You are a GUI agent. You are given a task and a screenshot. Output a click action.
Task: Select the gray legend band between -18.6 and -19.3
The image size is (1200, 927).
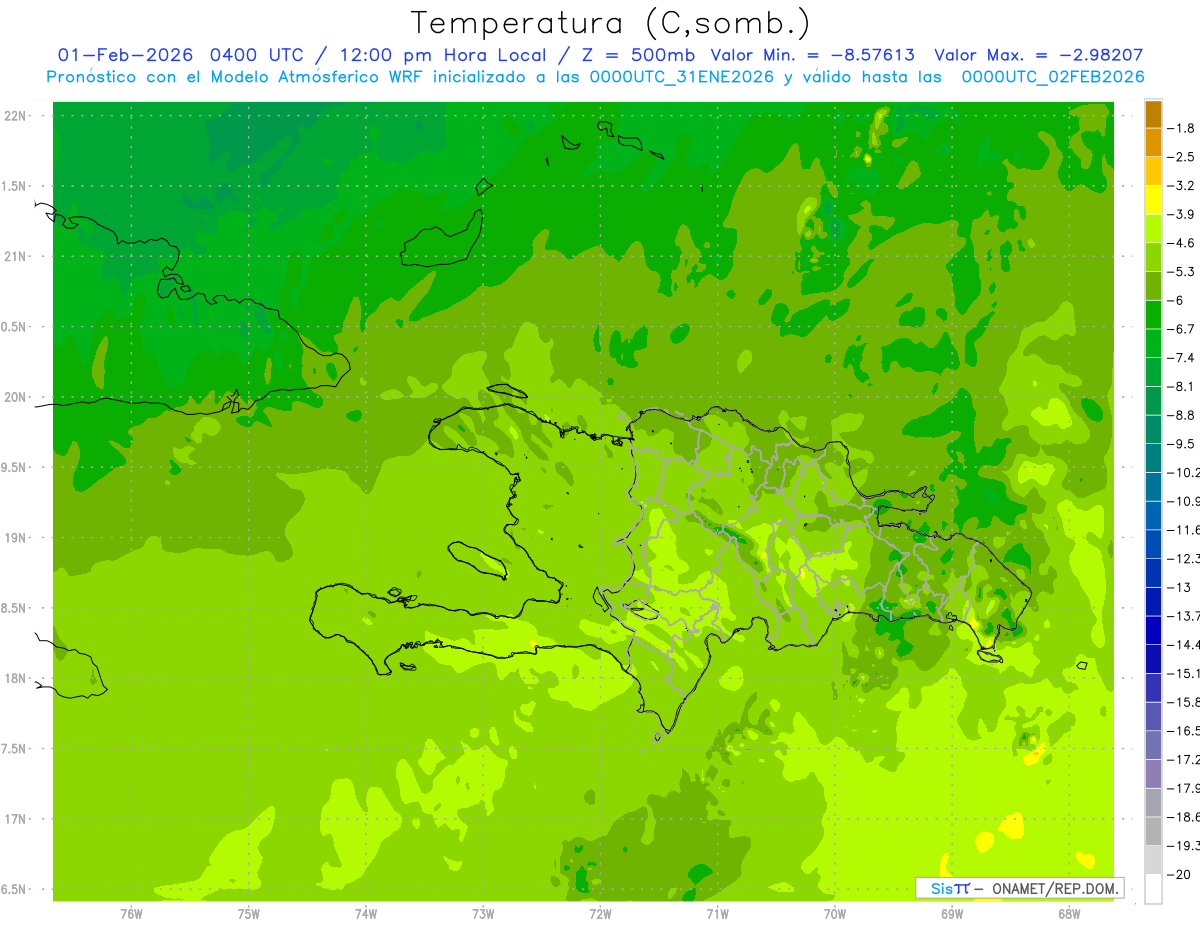(1153, 832)
